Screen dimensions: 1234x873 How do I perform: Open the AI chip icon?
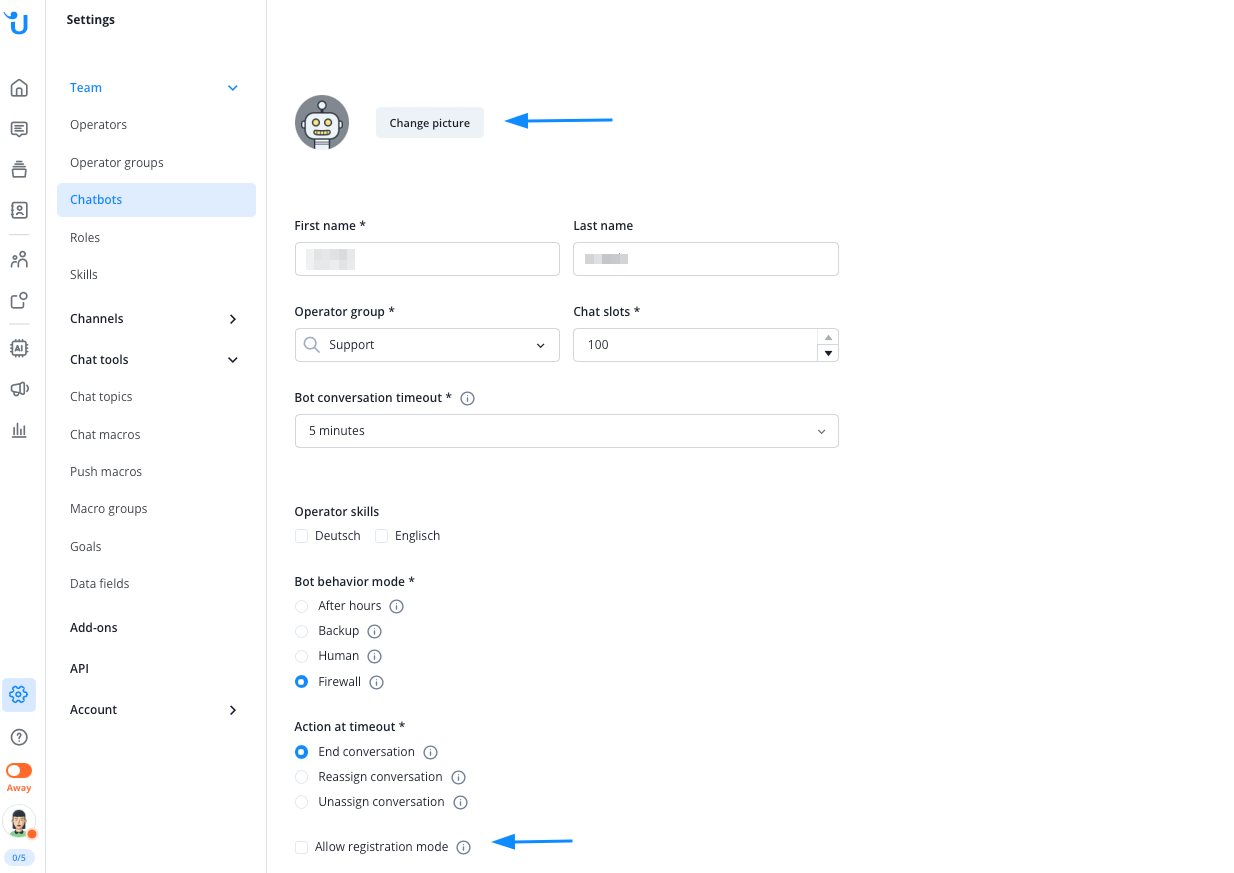click(x=19, y=348)
